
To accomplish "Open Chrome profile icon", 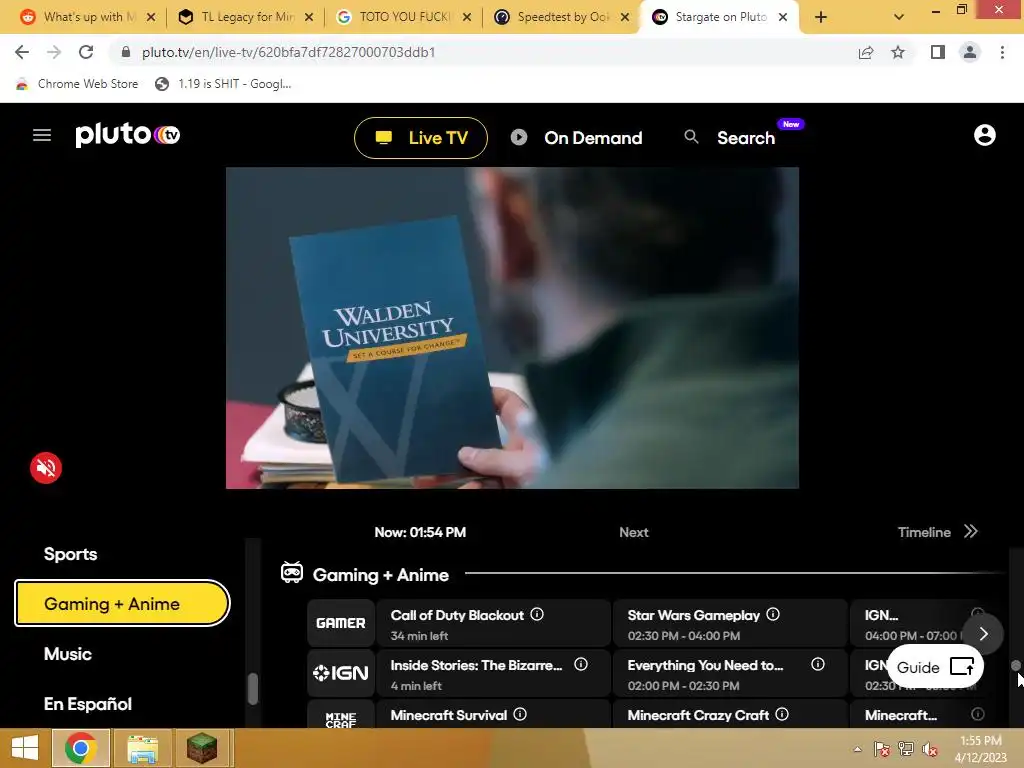I will click(970, 52).
